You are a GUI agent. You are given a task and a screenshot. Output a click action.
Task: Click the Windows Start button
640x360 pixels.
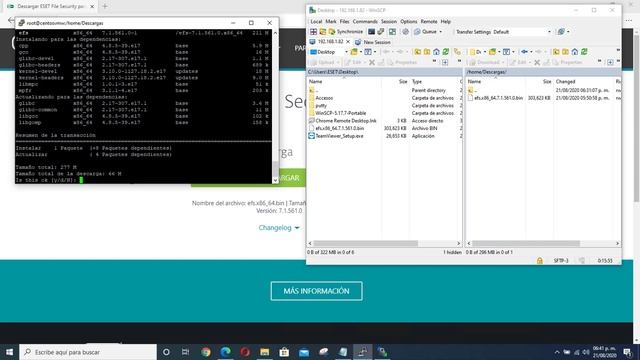click(x=9, y=352)
